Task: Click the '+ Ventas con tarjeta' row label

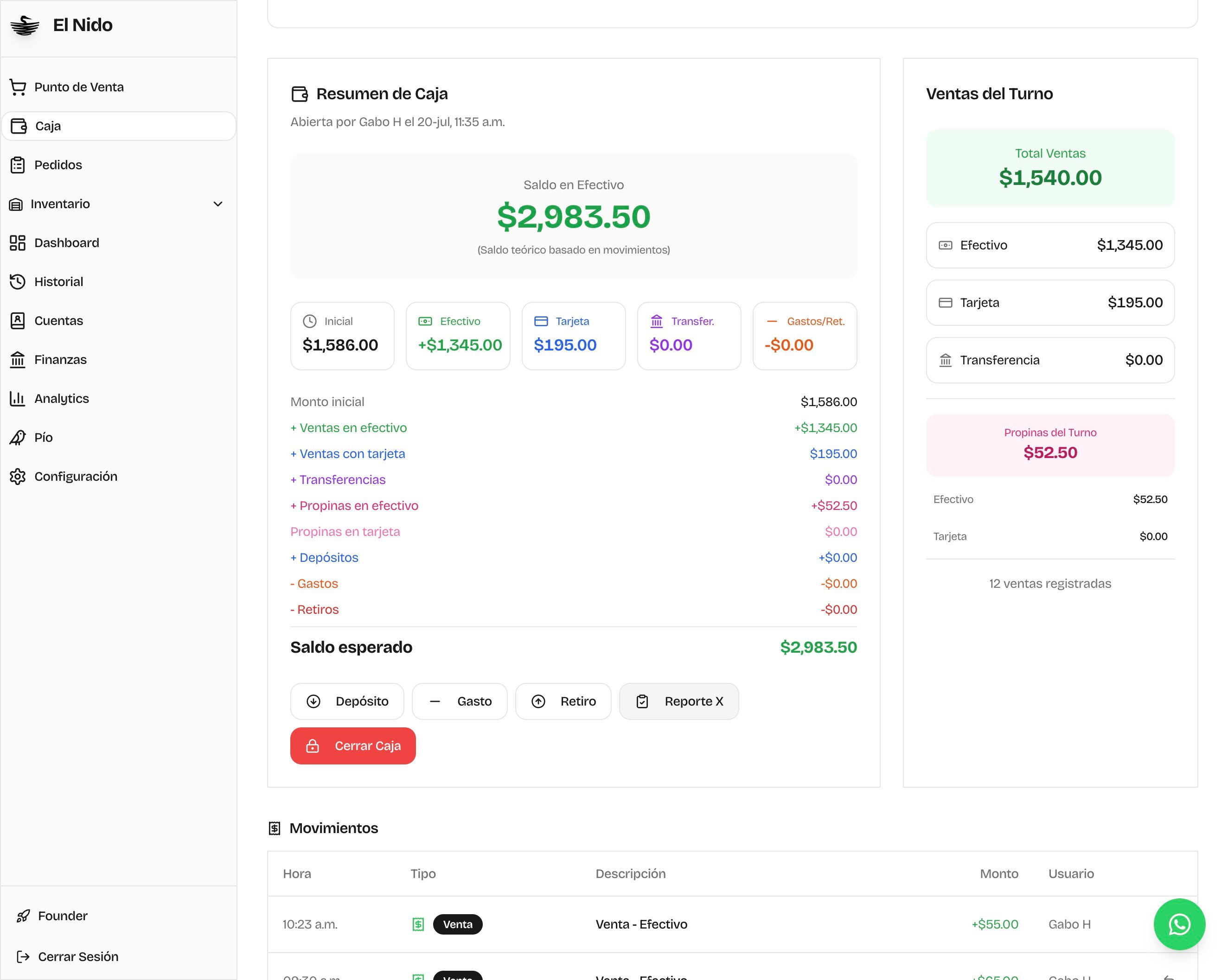Action: [x=348, y=454]
